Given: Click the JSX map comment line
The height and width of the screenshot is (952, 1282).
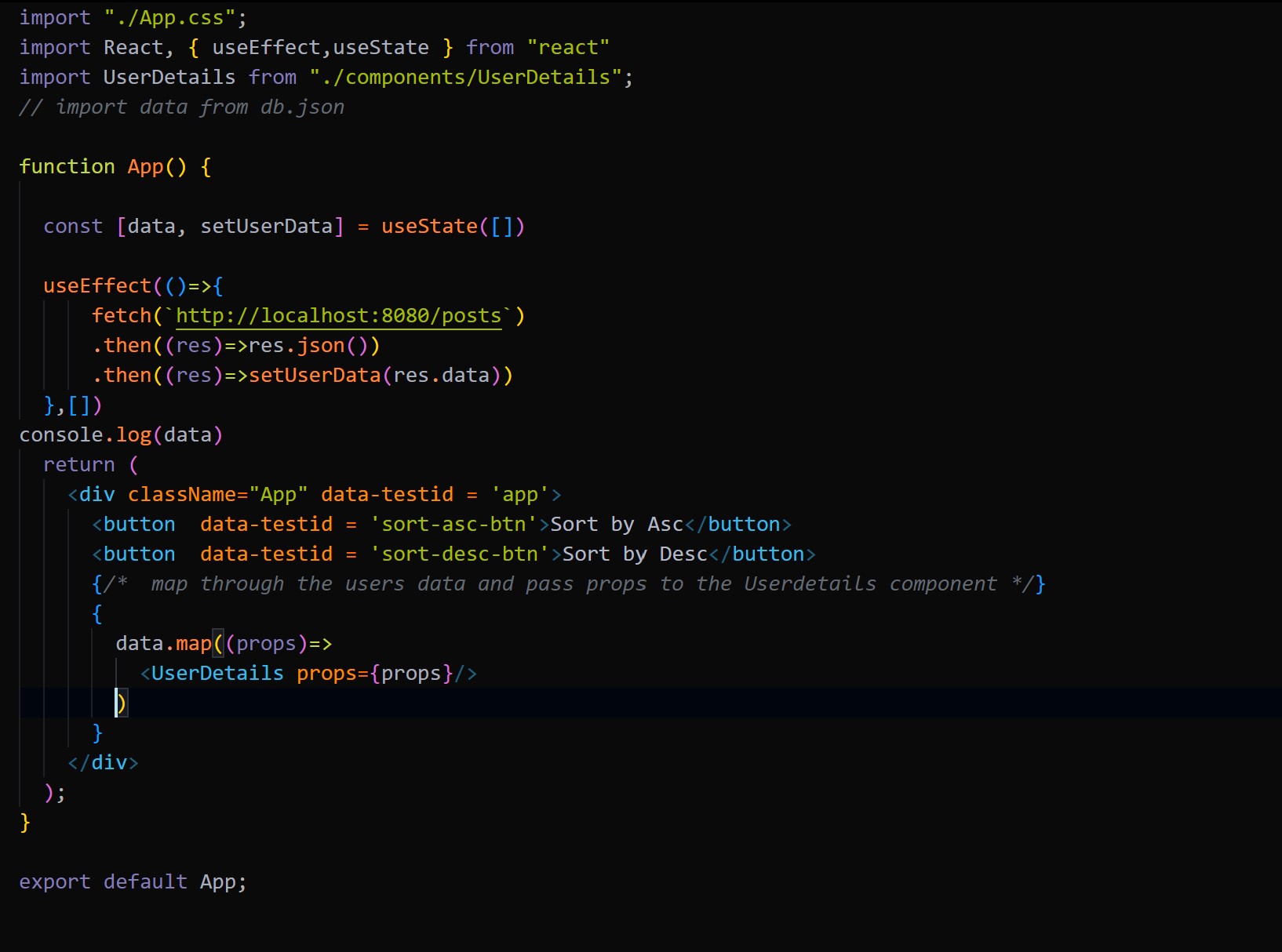Looking at the screenshot, I should pos(549,583).
